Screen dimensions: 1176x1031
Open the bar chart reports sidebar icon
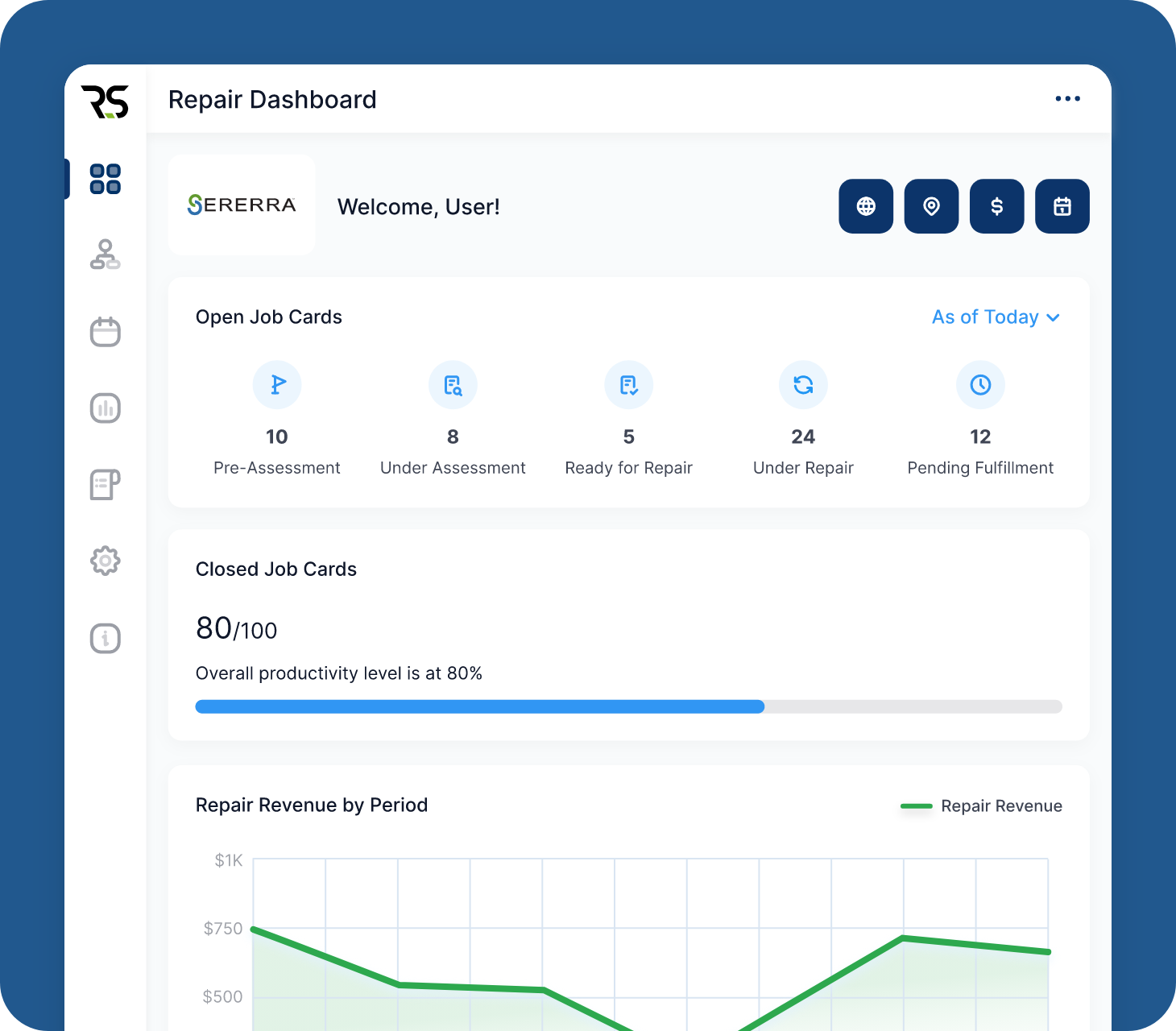(106, 408)
